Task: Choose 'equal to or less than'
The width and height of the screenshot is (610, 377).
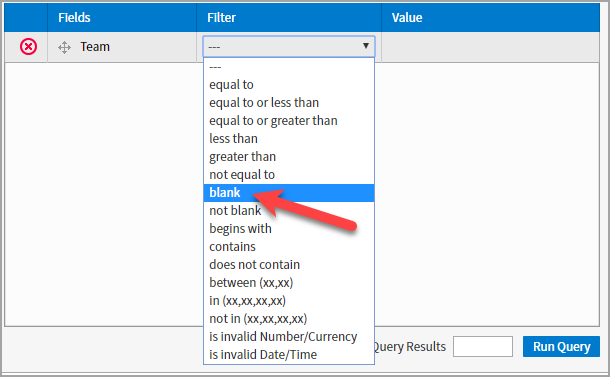Action: (289, 103)
